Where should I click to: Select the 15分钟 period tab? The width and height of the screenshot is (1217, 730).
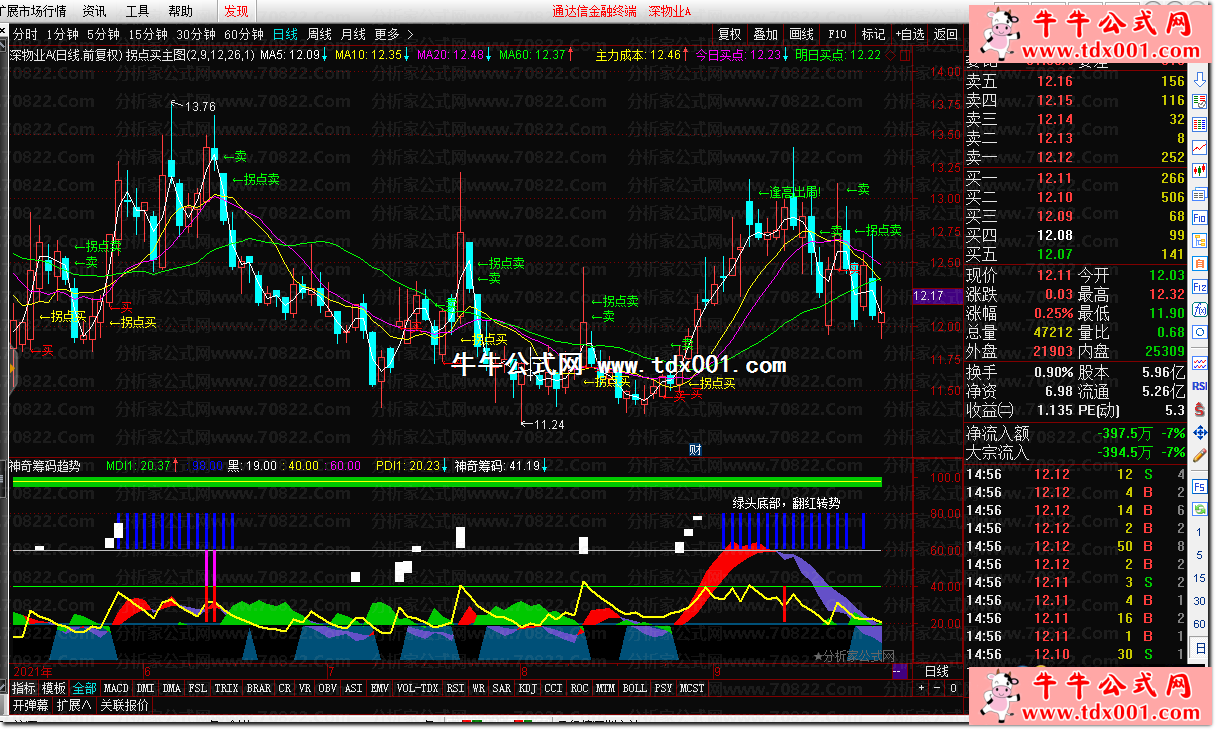(x=148, y=34)
